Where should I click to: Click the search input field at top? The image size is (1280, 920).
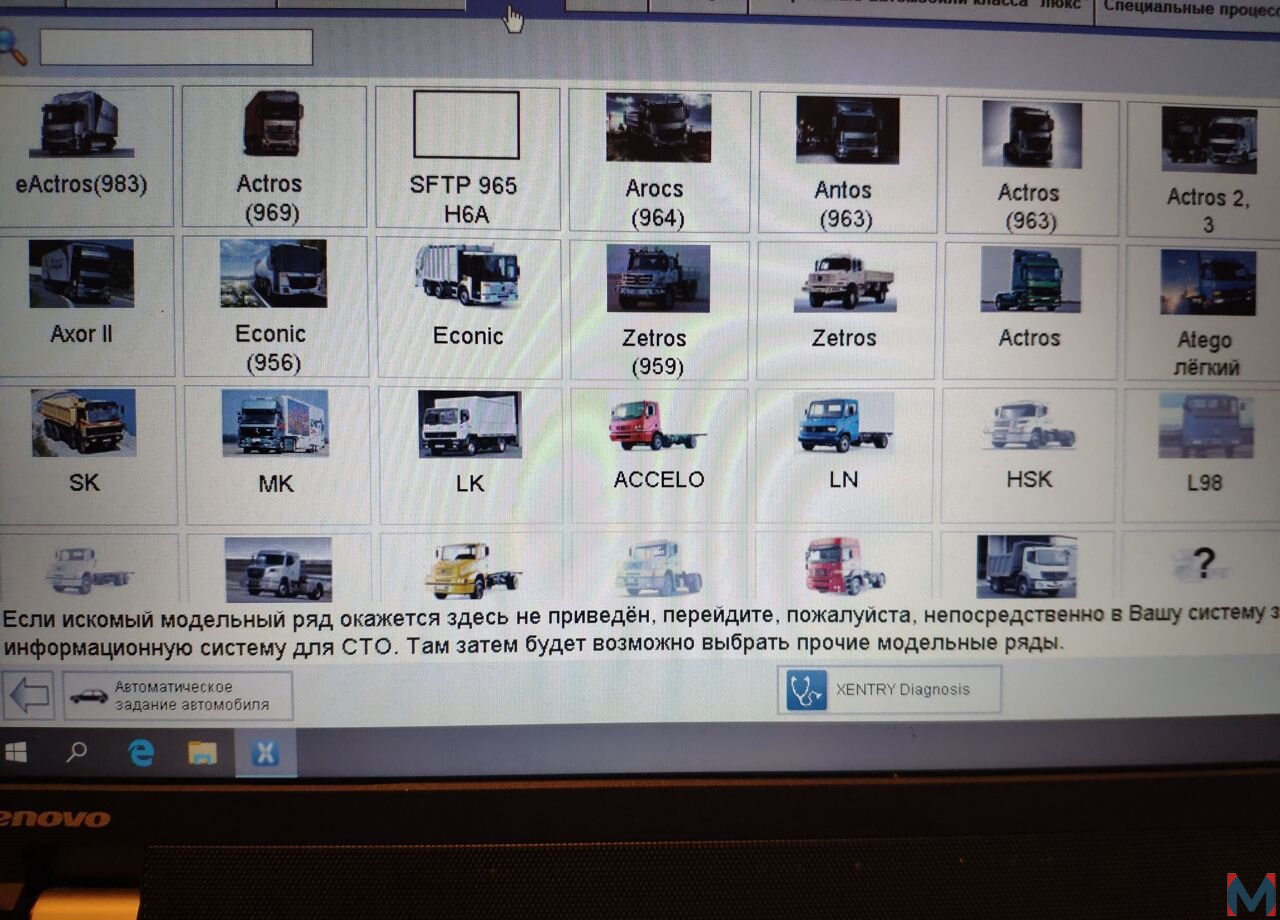tap(176, 47)
